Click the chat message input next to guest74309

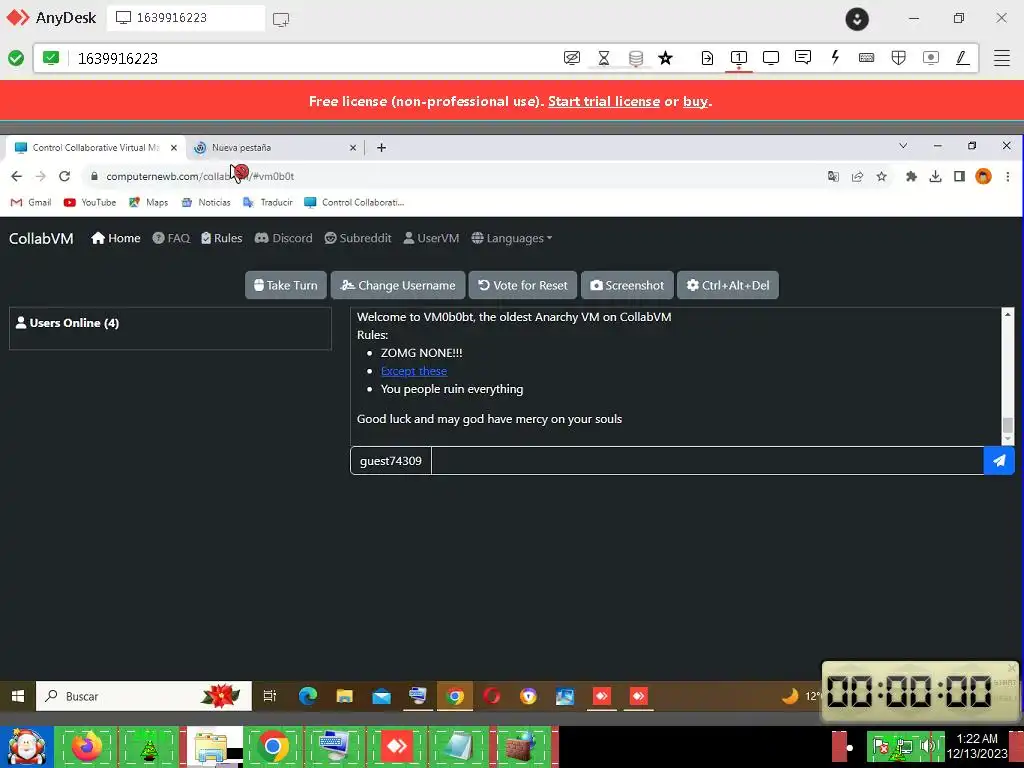(x=707, y=461)
